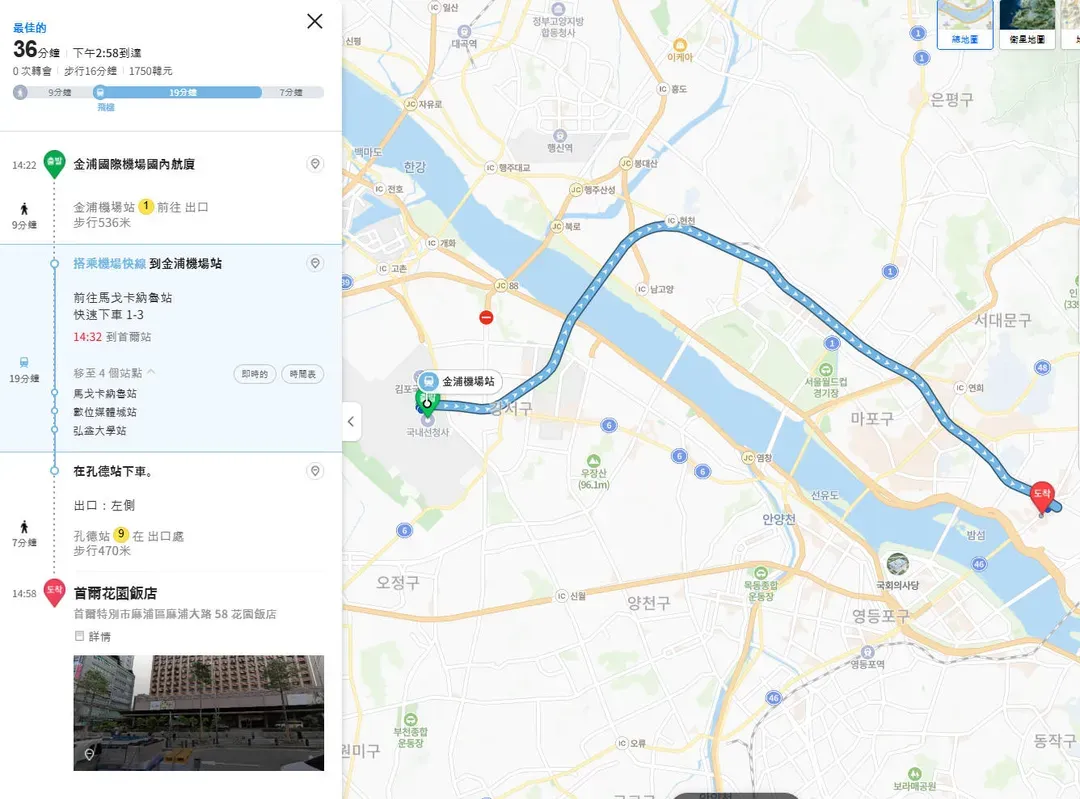
Task: Click the red no-entry marker on the map
Action: point(486,318)
